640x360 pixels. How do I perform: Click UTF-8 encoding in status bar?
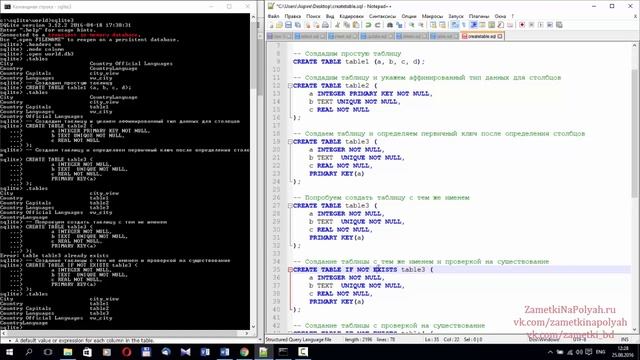(579, 340)
